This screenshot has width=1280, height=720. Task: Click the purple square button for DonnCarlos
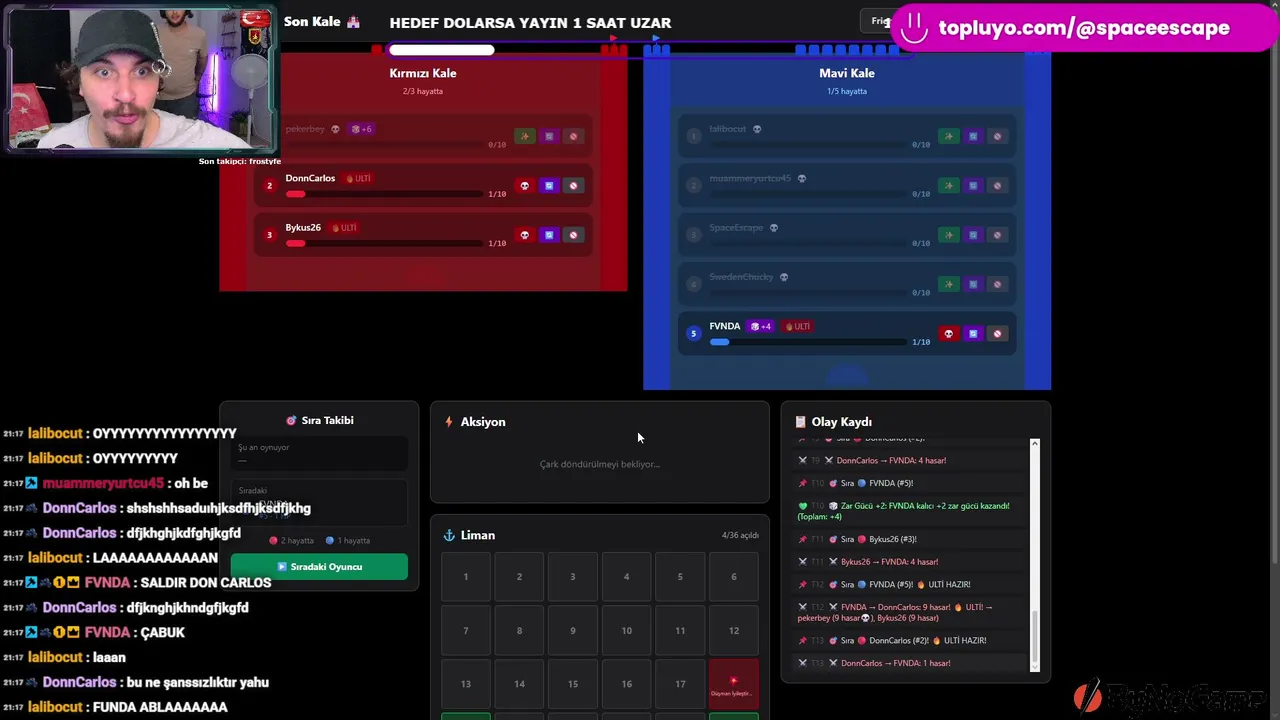[549, 185]
